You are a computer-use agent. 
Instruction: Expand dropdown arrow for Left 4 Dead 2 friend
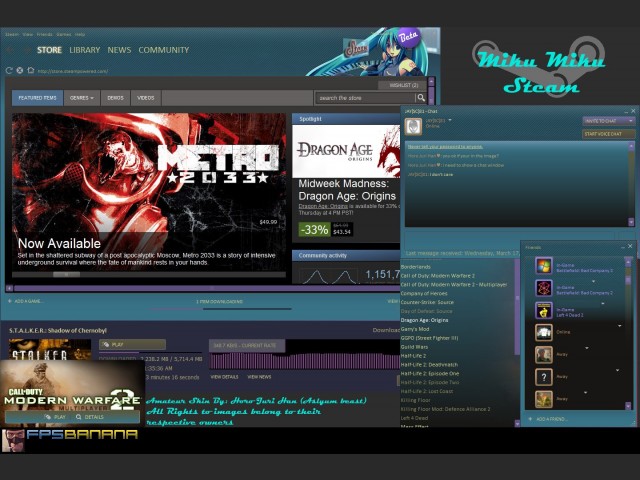point(602,304)
